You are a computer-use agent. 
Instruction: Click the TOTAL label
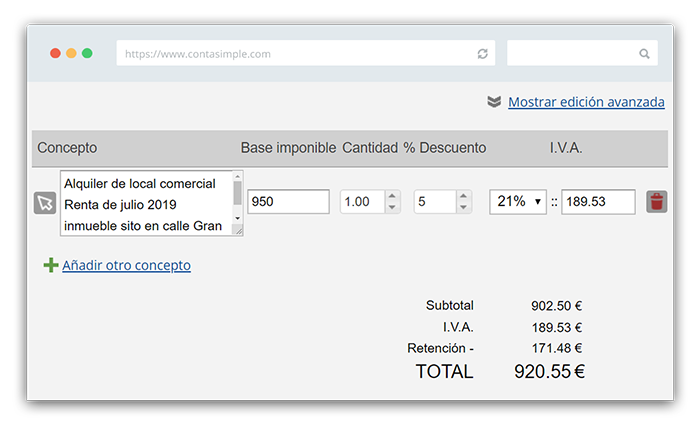pyautogui.click(x=444, y=372)
